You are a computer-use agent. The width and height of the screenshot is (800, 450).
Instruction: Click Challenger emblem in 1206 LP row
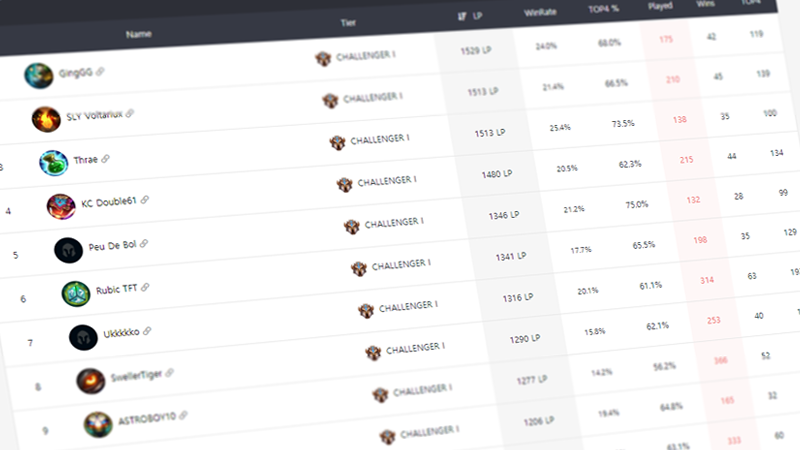click(x=387, y=436)
